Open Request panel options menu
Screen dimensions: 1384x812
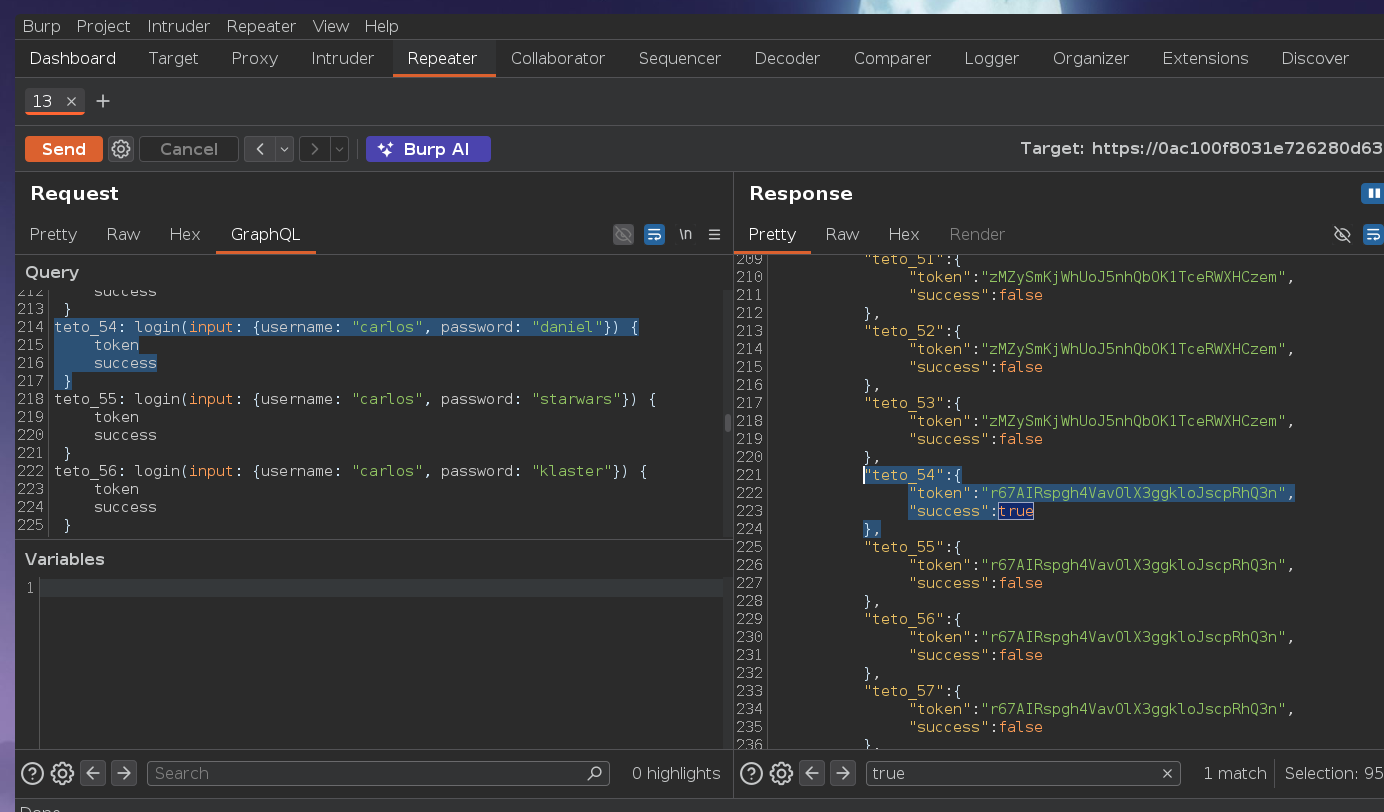(714, 234)
